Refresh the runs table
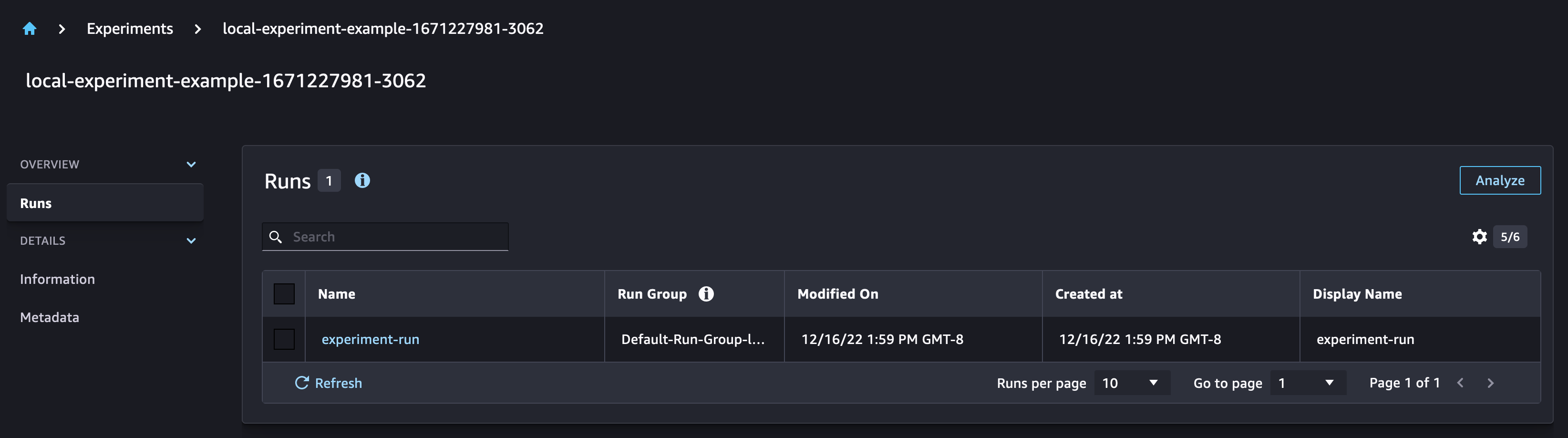The image size is (1568, 438). [x=329, y=383]
